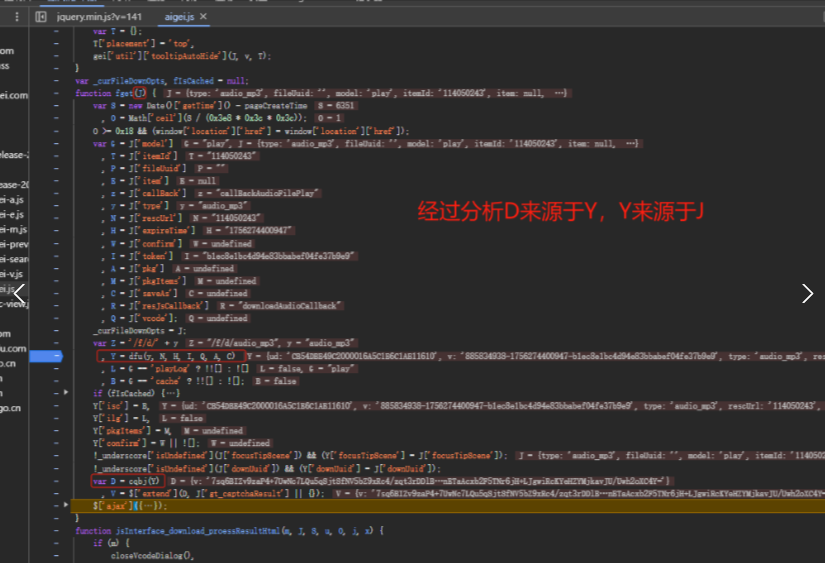Click the folded {···} after if (fIsCached)

point(171,393)
